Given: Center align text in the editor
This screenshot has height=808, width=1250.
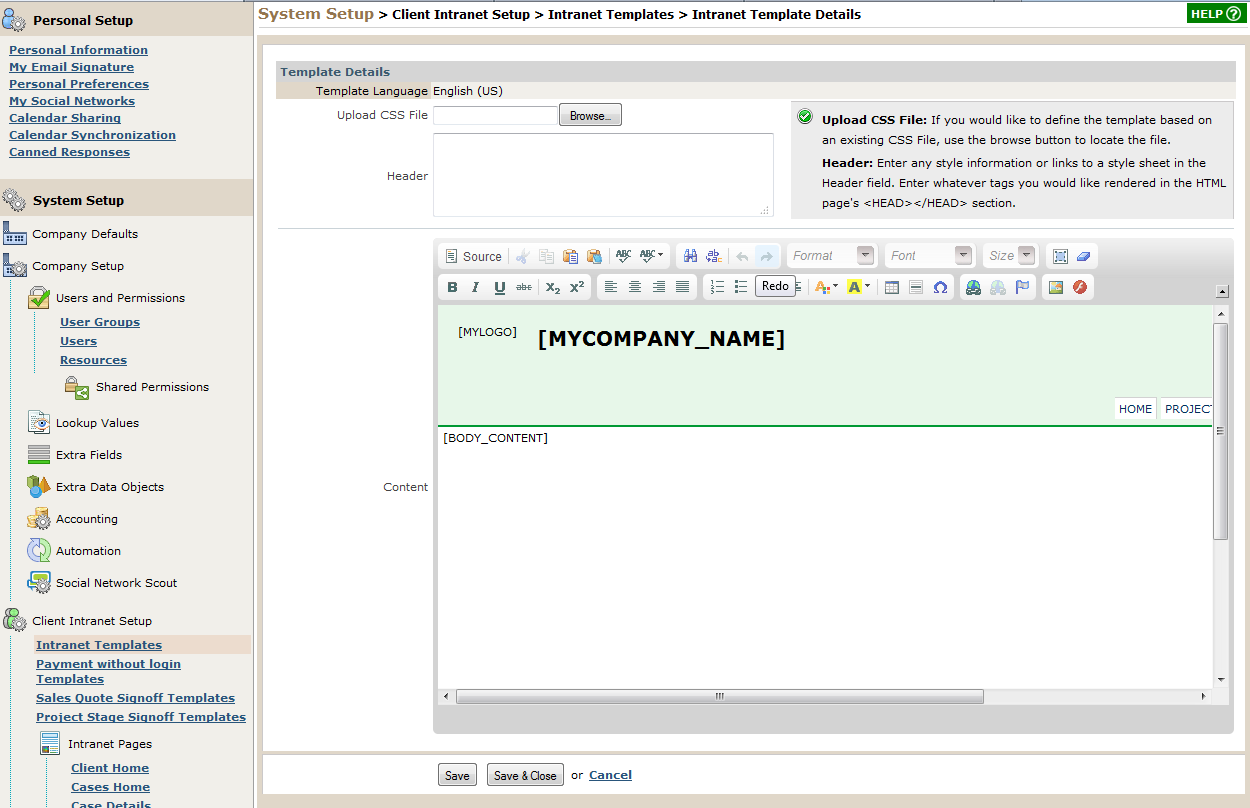Looking at the screenshot, I should tap(634, 287).
